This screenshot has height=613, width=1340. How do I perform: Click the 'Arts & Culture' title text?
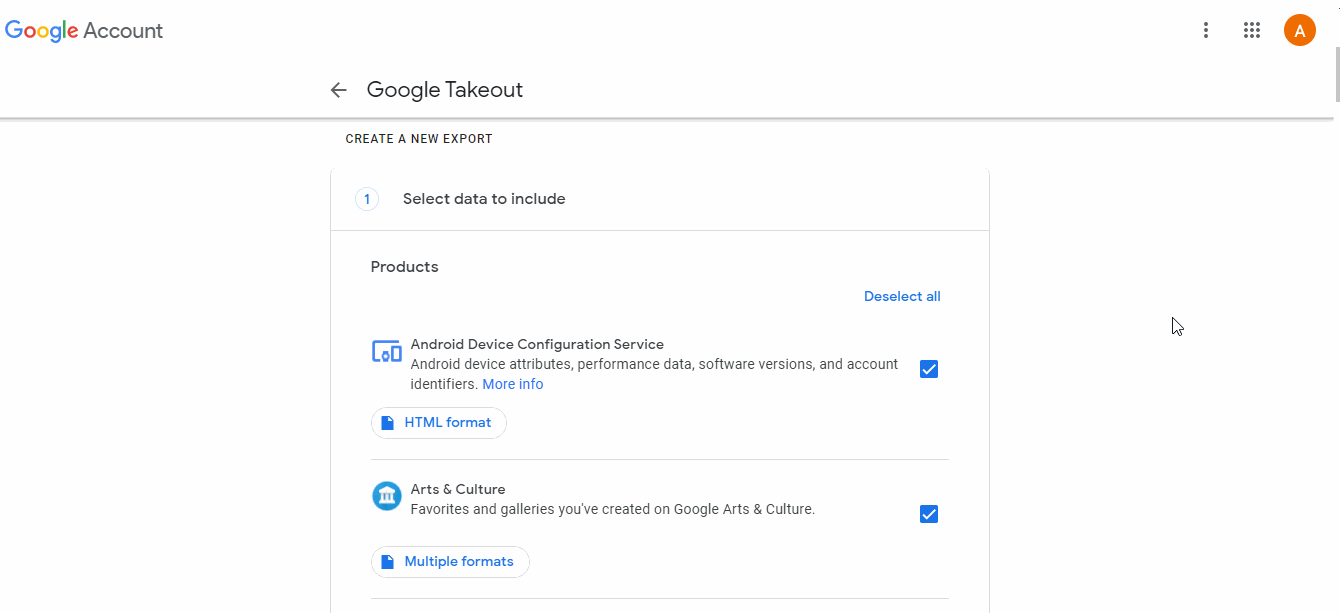click(x=458, y=489)
